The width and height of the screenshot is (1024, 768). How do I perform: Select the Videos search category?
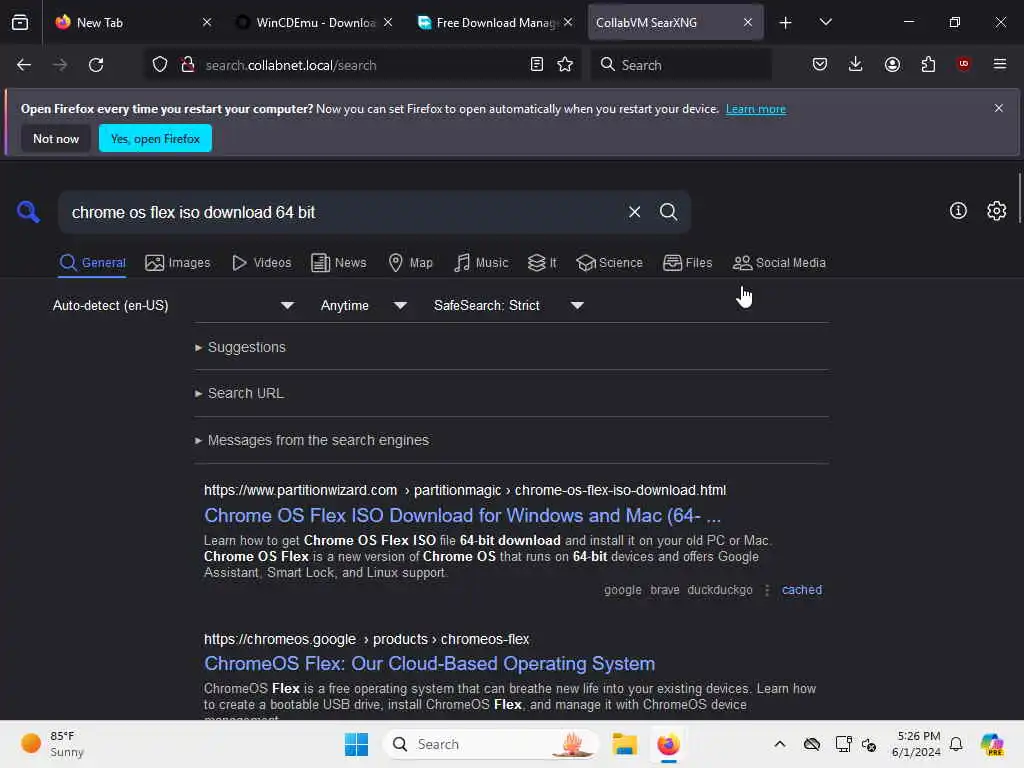(261, 263)
